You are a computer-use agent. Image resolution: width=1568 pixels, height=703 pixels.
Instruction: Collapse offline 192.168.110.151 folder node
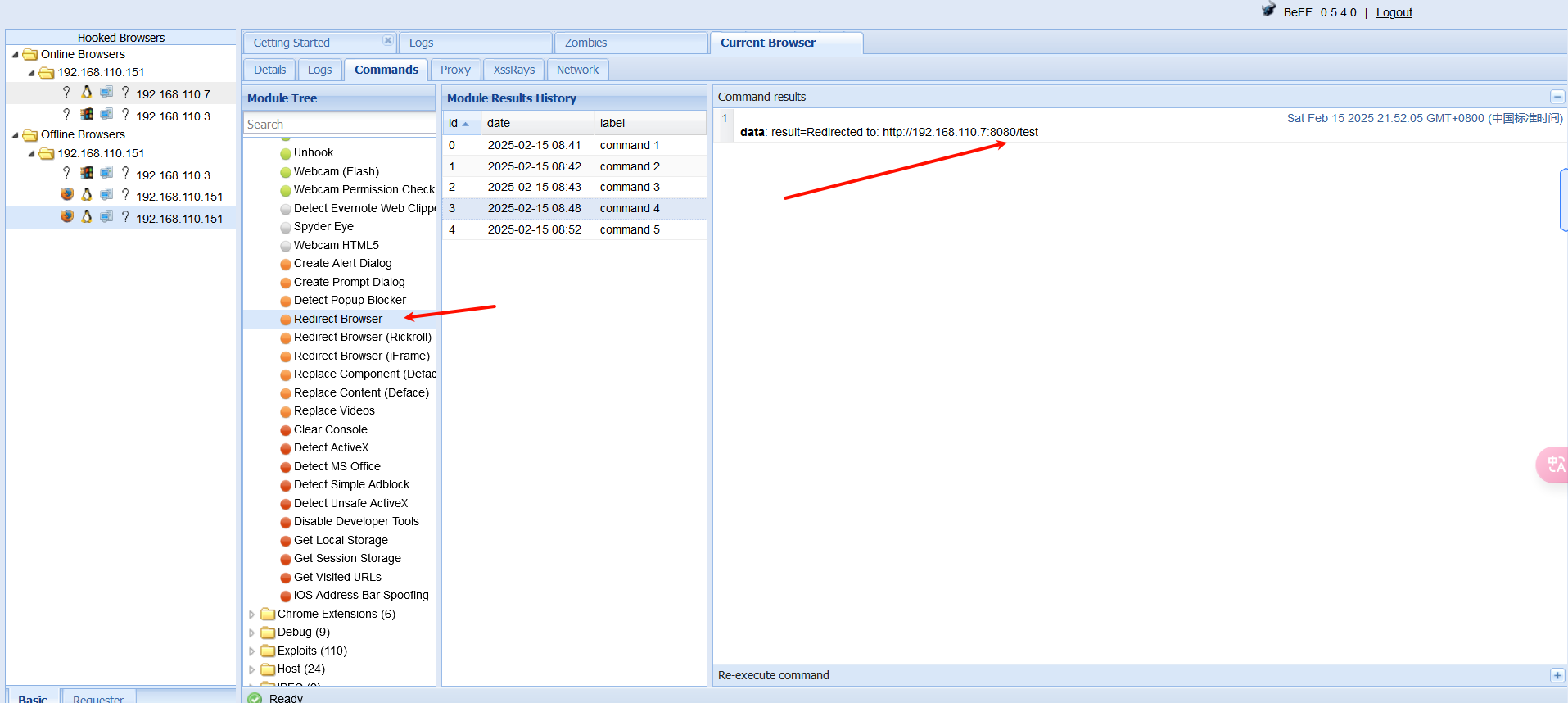[x=31, y=153]
